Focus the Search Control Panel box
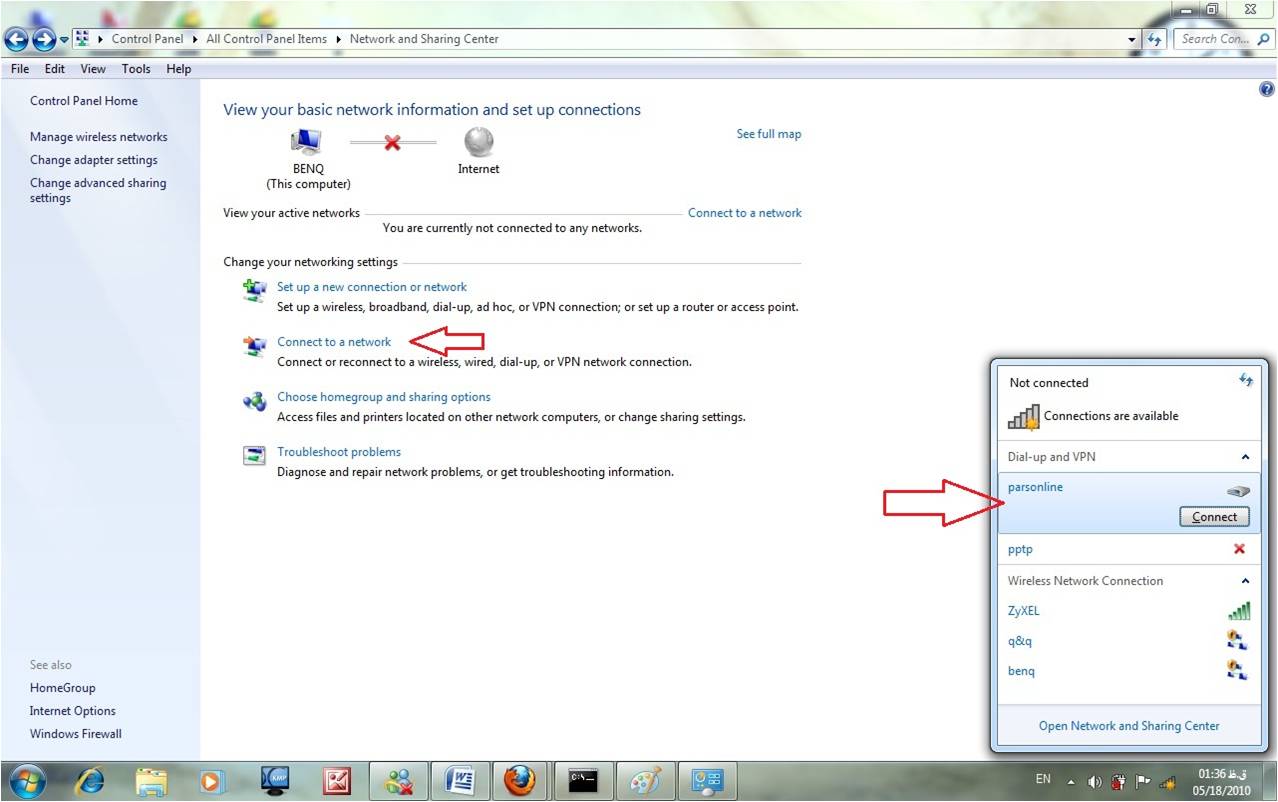The width and height of the screenshot is (1278, 802). pos(1223,39)
